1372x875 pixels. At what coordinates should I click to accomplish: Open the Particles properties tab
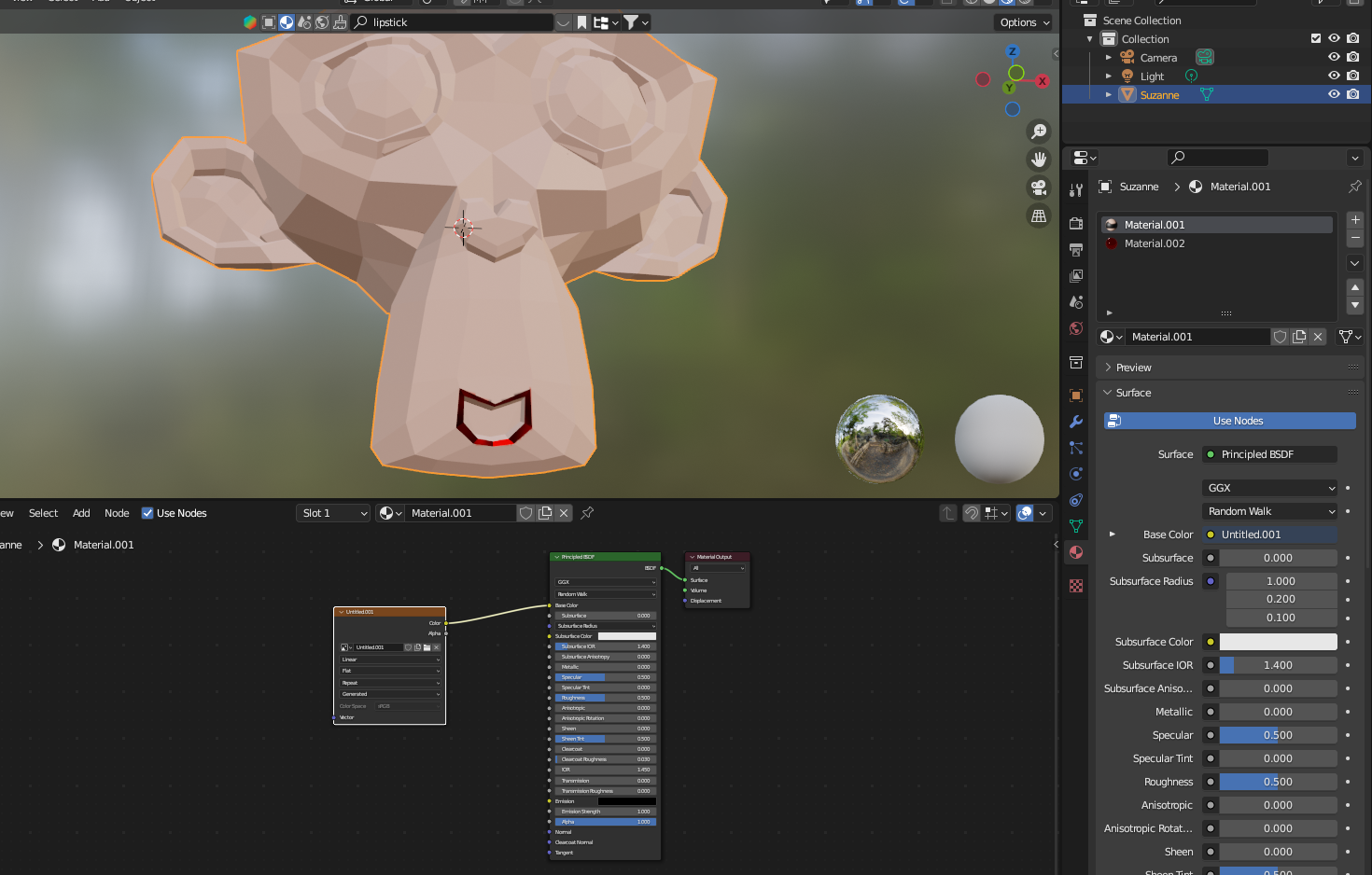(x=1076, y=448)
